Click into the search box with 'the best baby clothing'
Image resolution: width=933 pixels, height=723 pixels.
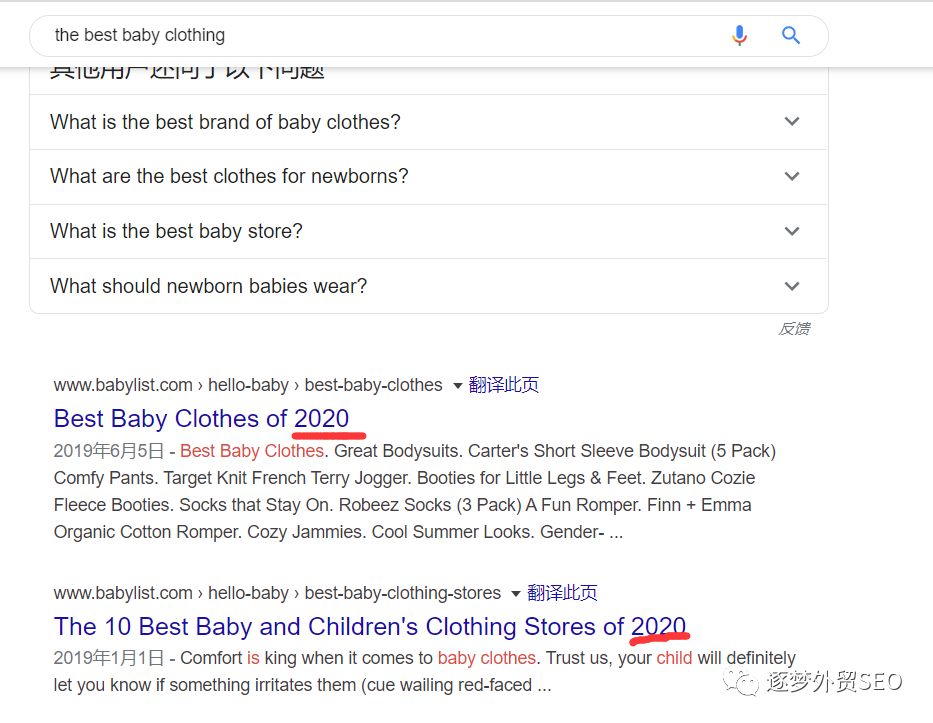(381, 36)
